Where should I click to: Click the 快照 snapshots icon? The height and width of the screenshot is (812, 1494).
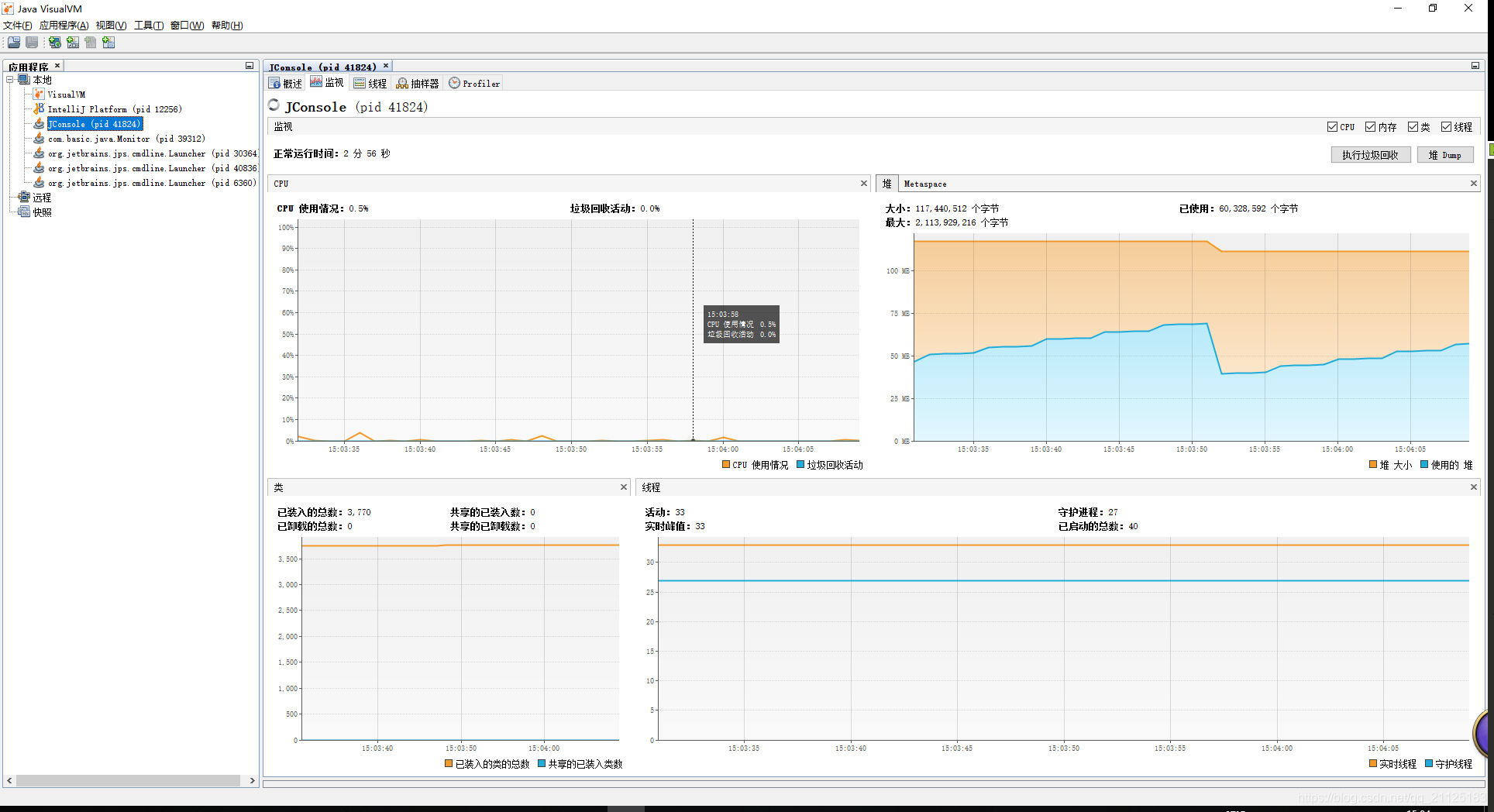24,212
